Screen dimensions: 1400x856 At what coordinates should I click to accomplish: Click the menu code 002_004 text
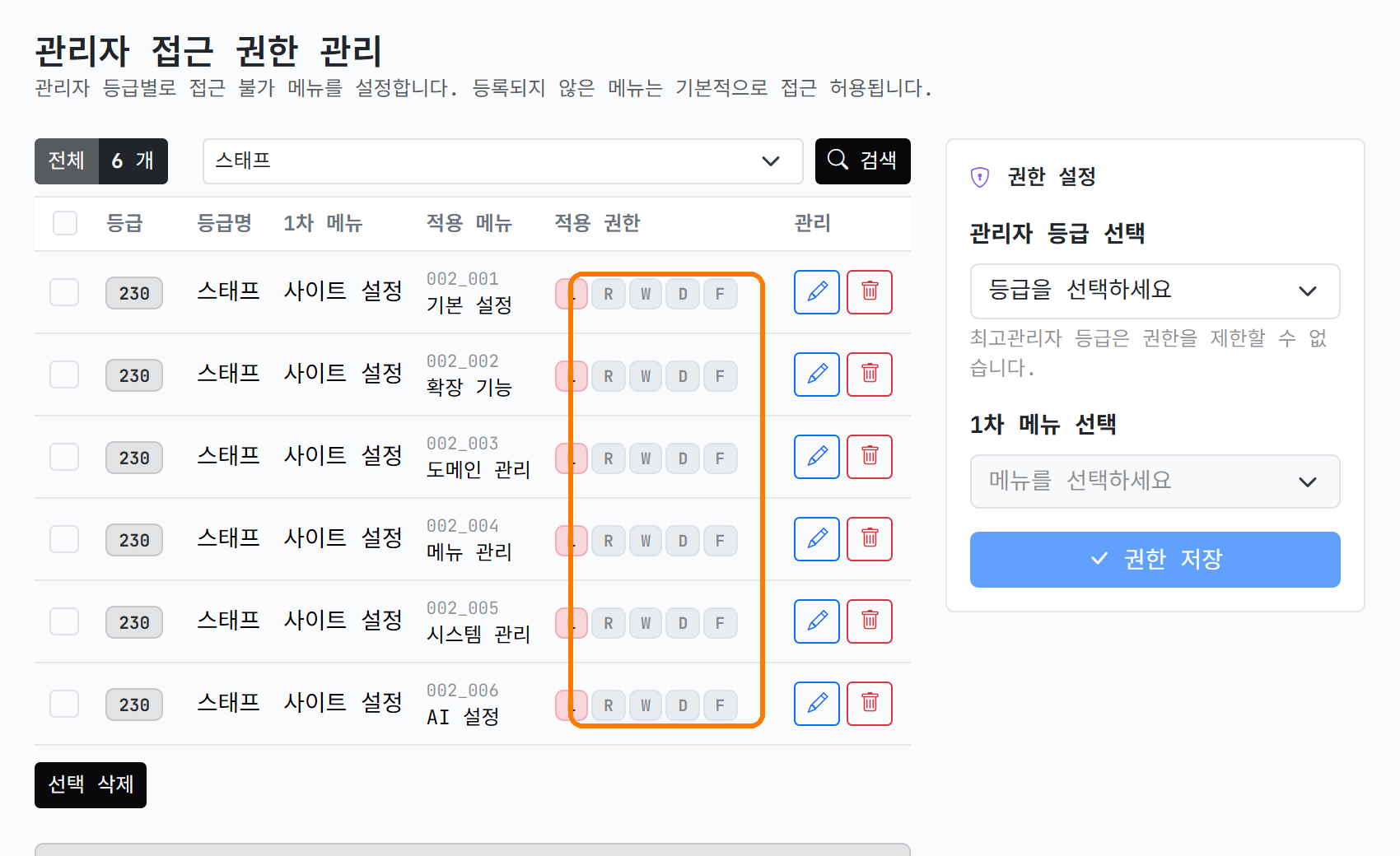[462, 526]
